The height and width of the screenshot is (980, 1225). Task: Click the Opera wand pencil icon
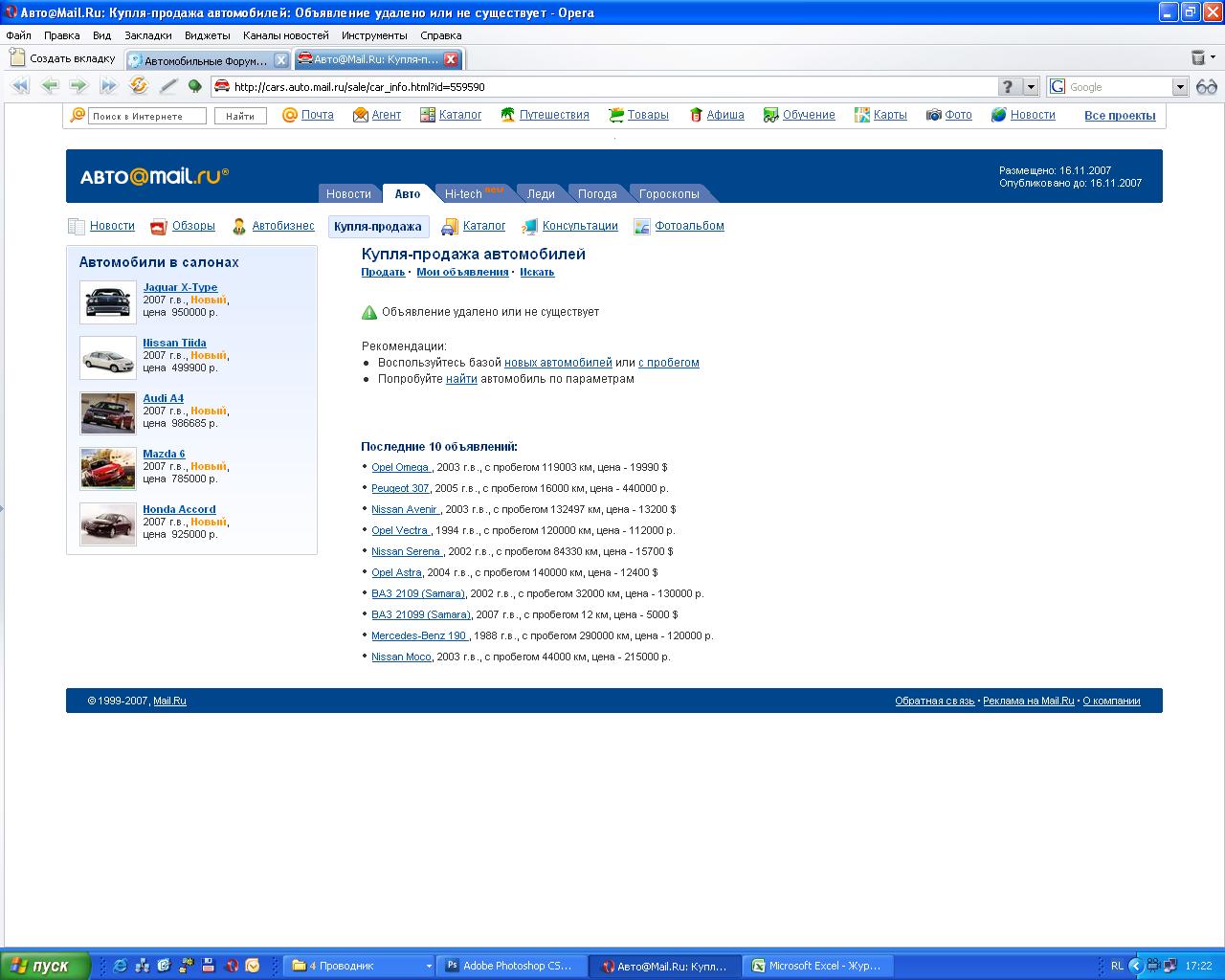pos(167,86)
